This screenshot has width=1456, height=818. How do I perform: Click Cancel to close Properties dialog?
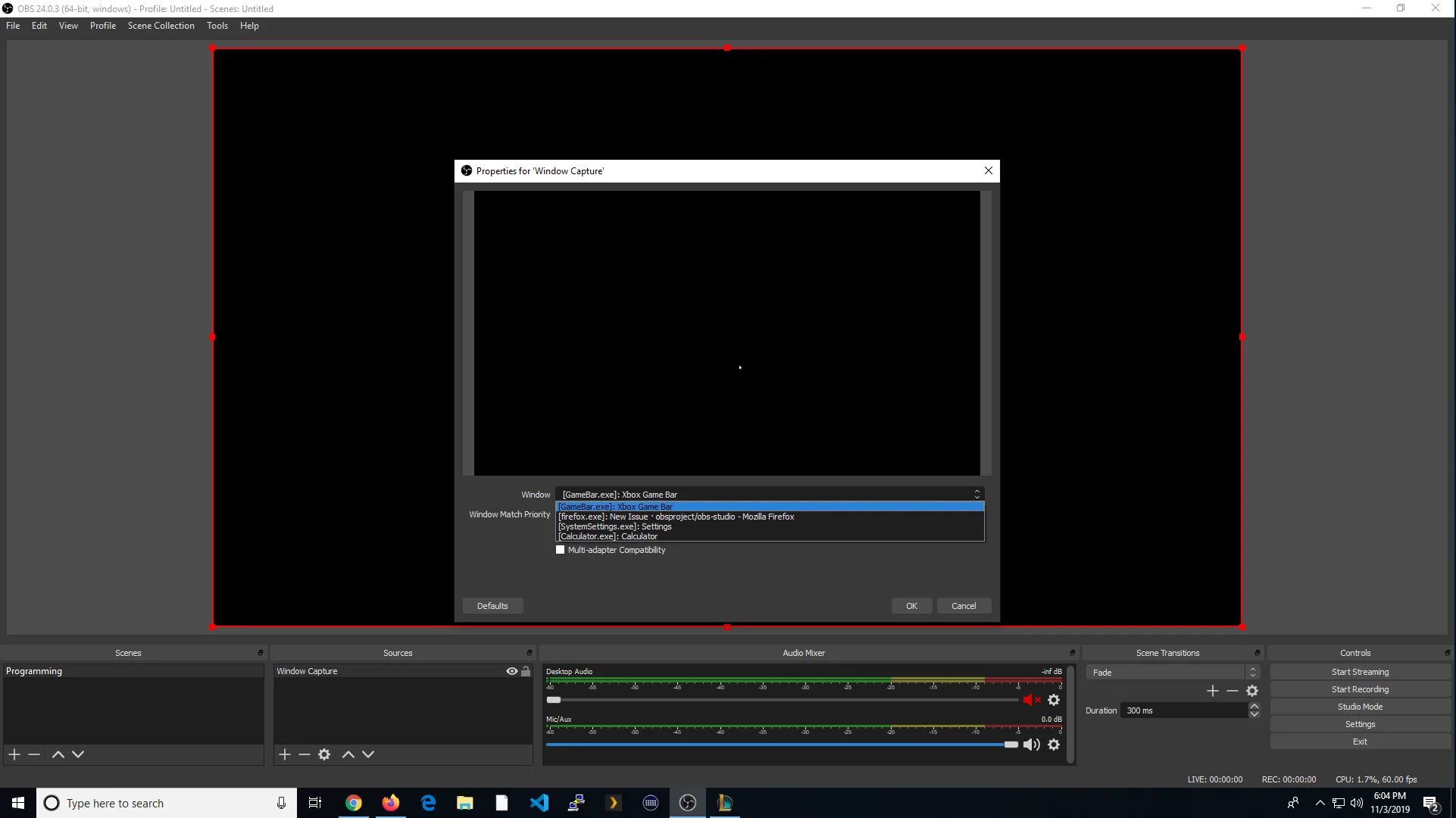tap(963, 605)
